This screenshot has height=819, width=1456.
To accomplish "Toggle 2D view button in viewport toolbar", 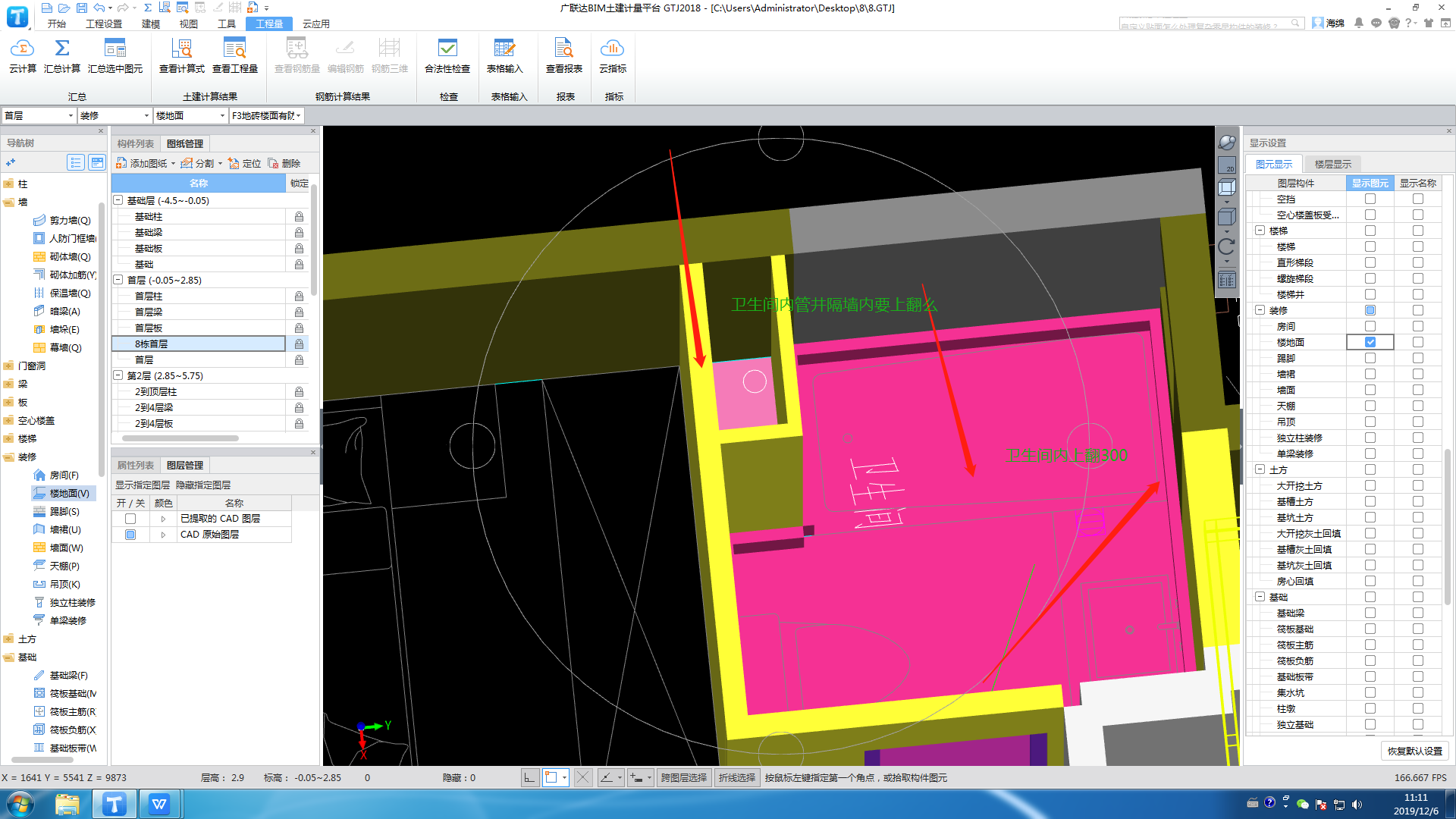I will [x=1226, y=165].
